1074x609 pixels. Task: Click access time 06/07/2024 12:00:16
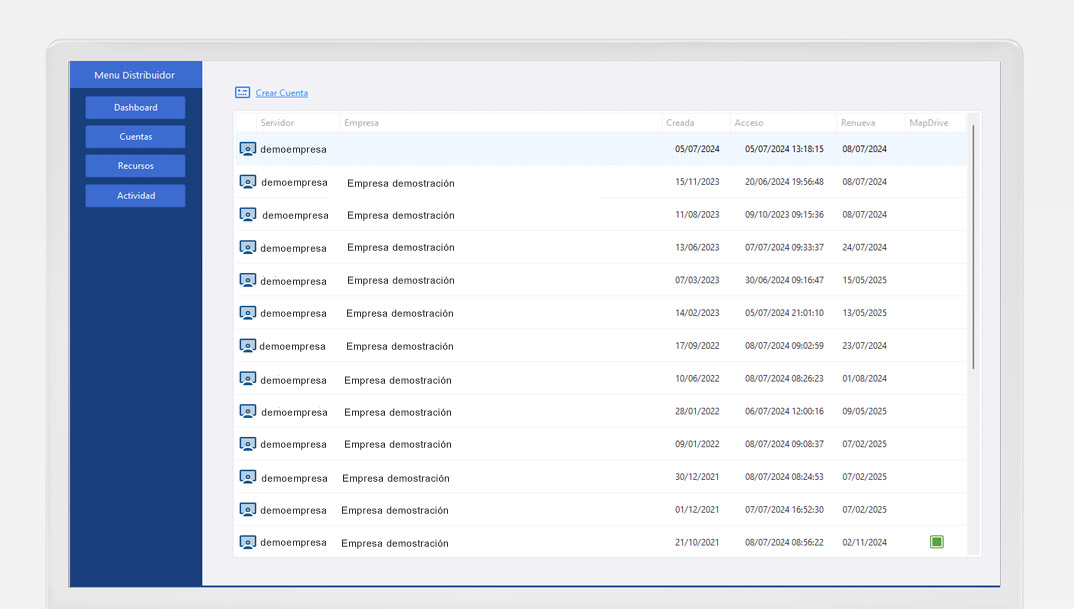tap(784, 411)
